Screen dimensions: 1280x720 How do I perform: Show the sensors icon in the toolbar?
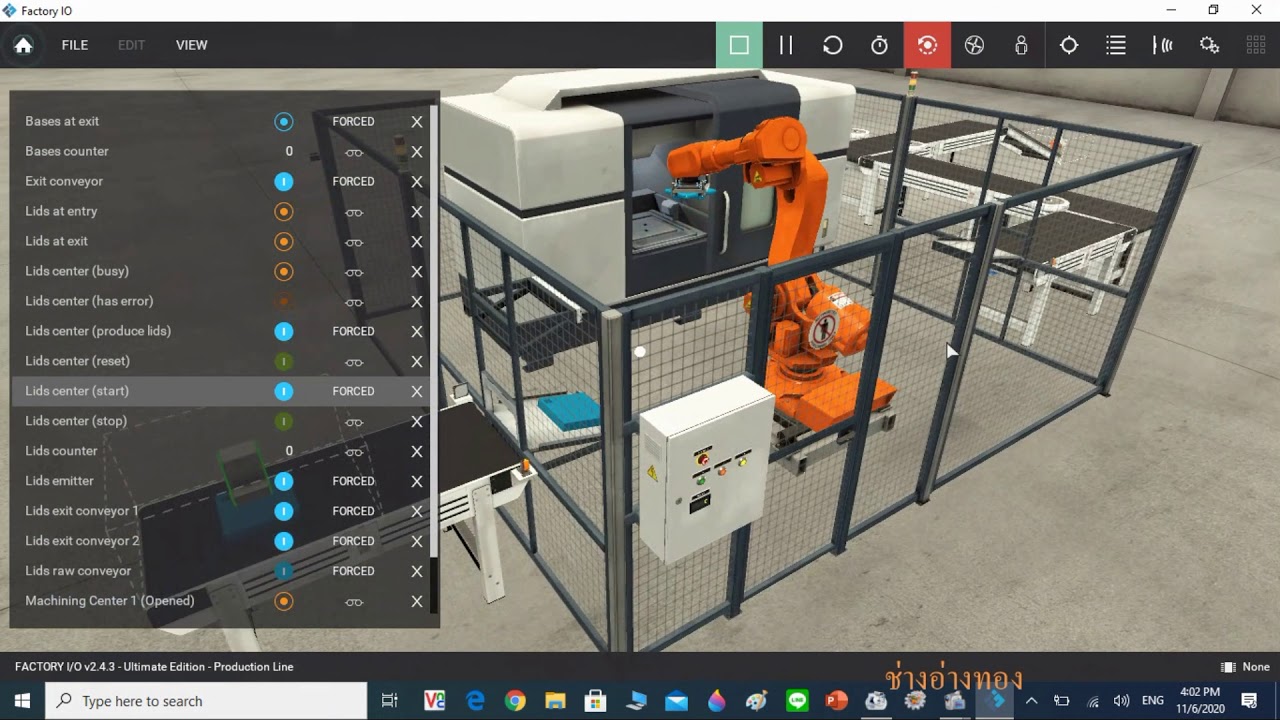1163,45
